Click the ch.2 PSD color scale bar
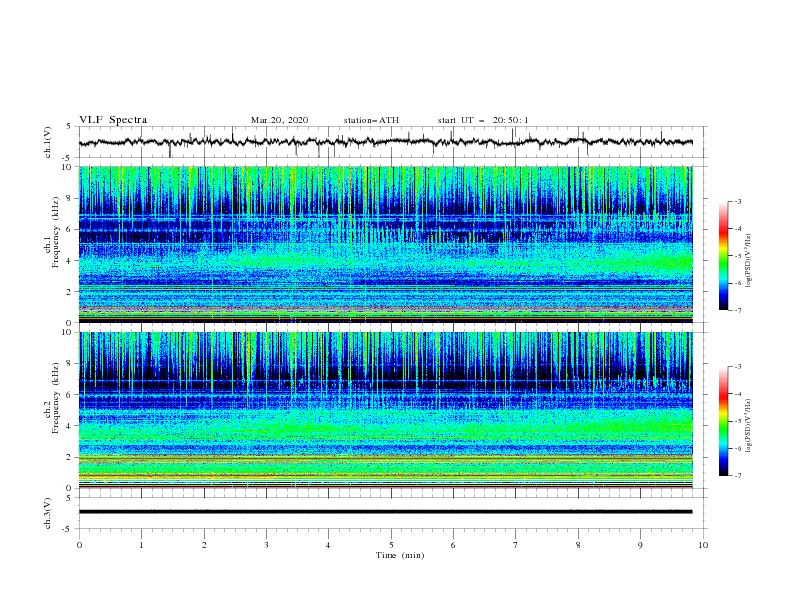The height and width of the screenshot is (612, 792). (x=723, y=421)
